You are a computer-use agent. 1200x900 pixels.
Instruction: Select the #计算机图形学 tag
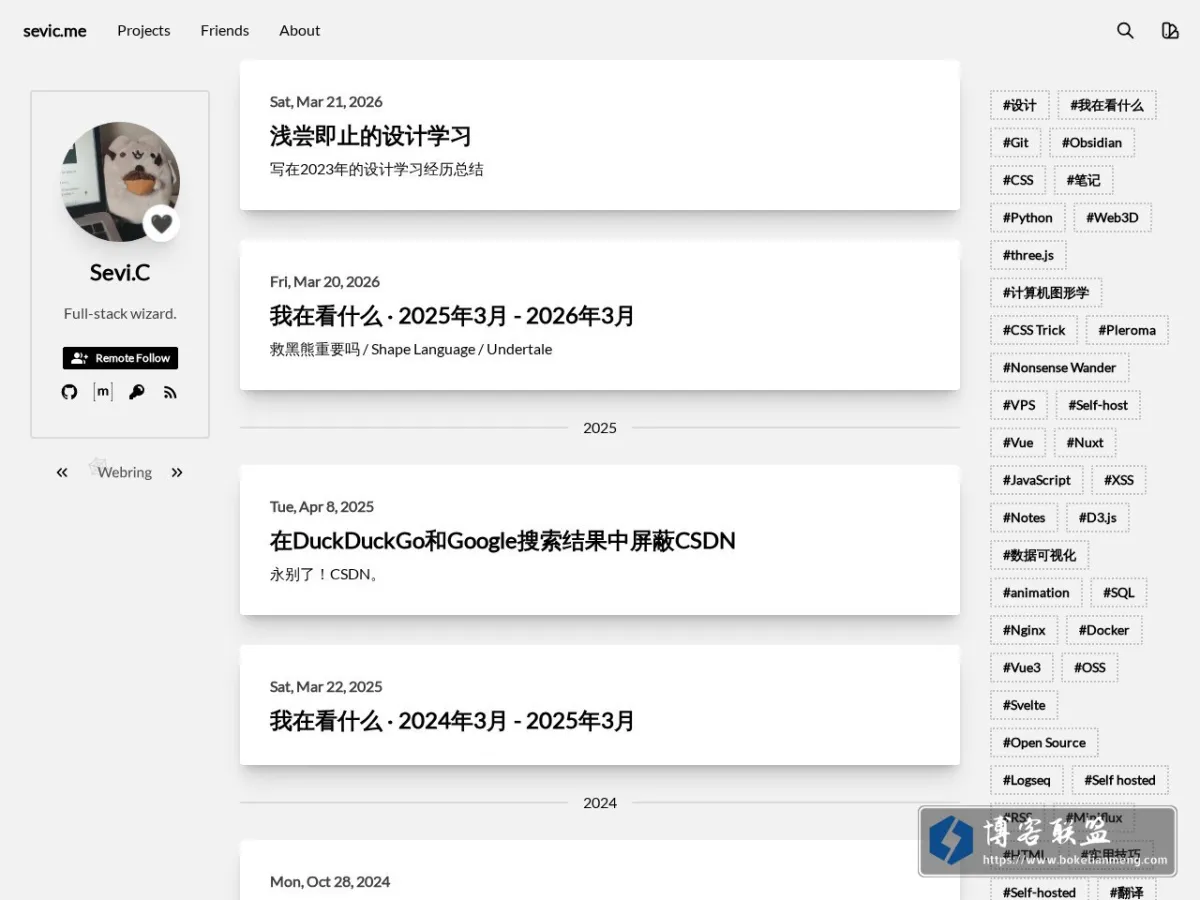pos(1046,293)
